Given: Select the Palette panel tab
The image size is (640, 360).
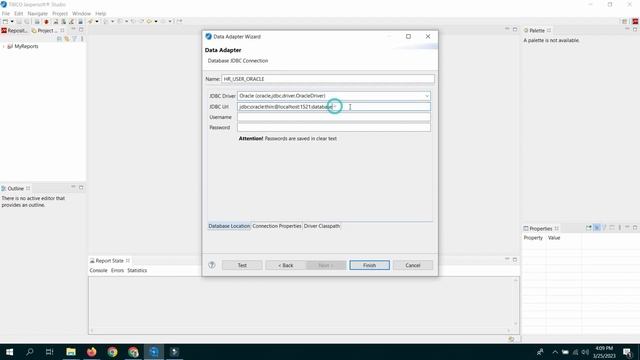Looking at the screenshot, I should (x=537, y=31).
